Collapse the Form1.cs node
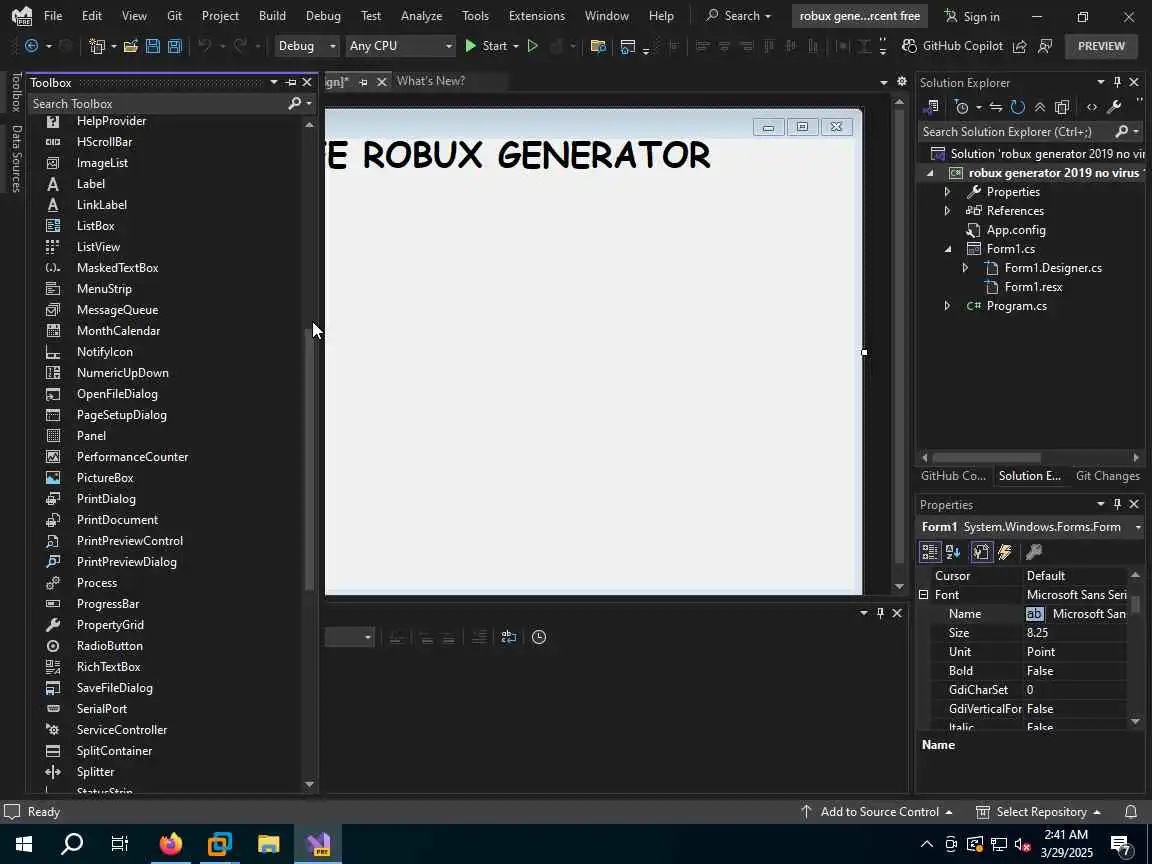The width and height of the screenshot is (1152, 864). pyautogui.click(x=948, y=249)
